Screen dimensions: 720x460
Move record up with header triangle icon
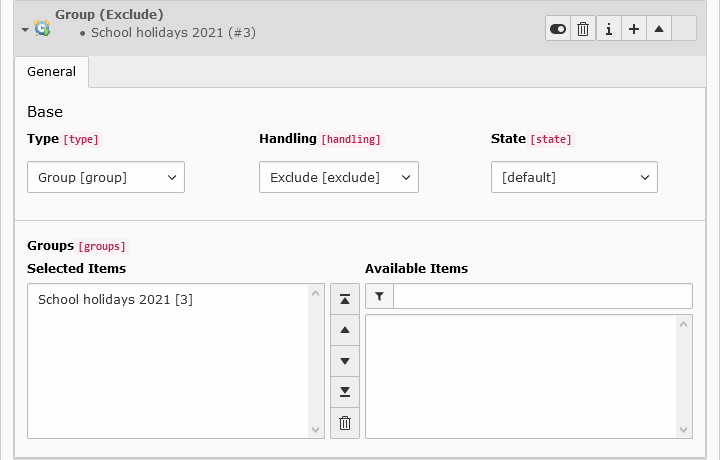tap(659, 29)
